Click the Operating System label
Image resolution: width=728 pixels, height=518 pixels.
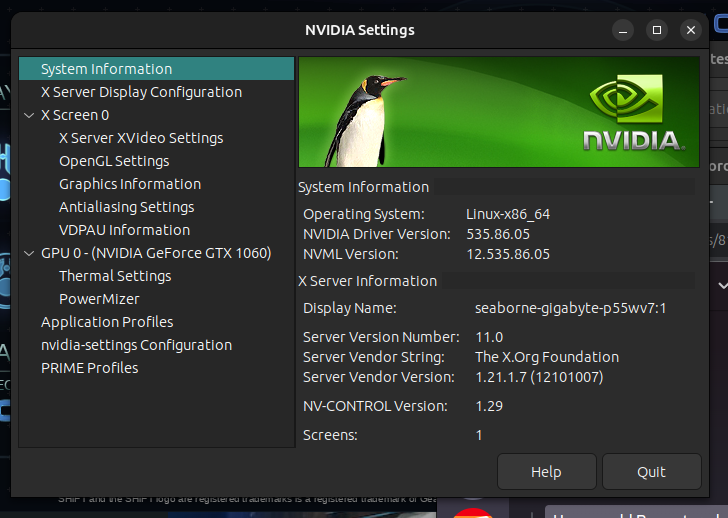pos(364,214)
